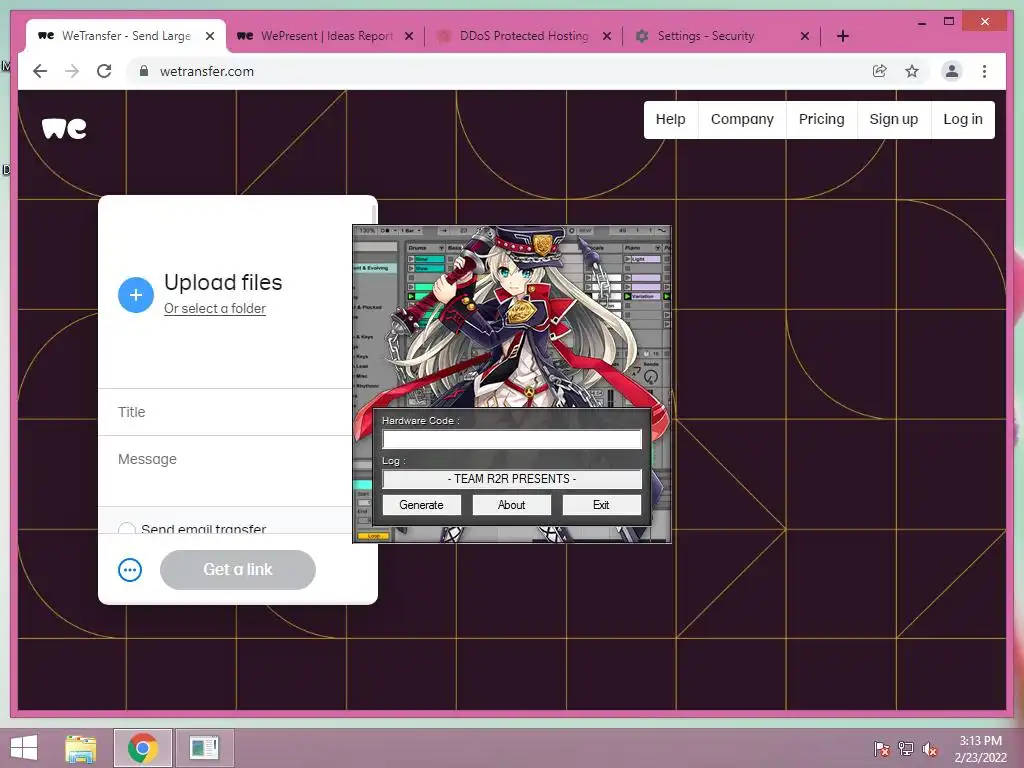
Task: Click Action Center flag tray icon
Action: 881,749
